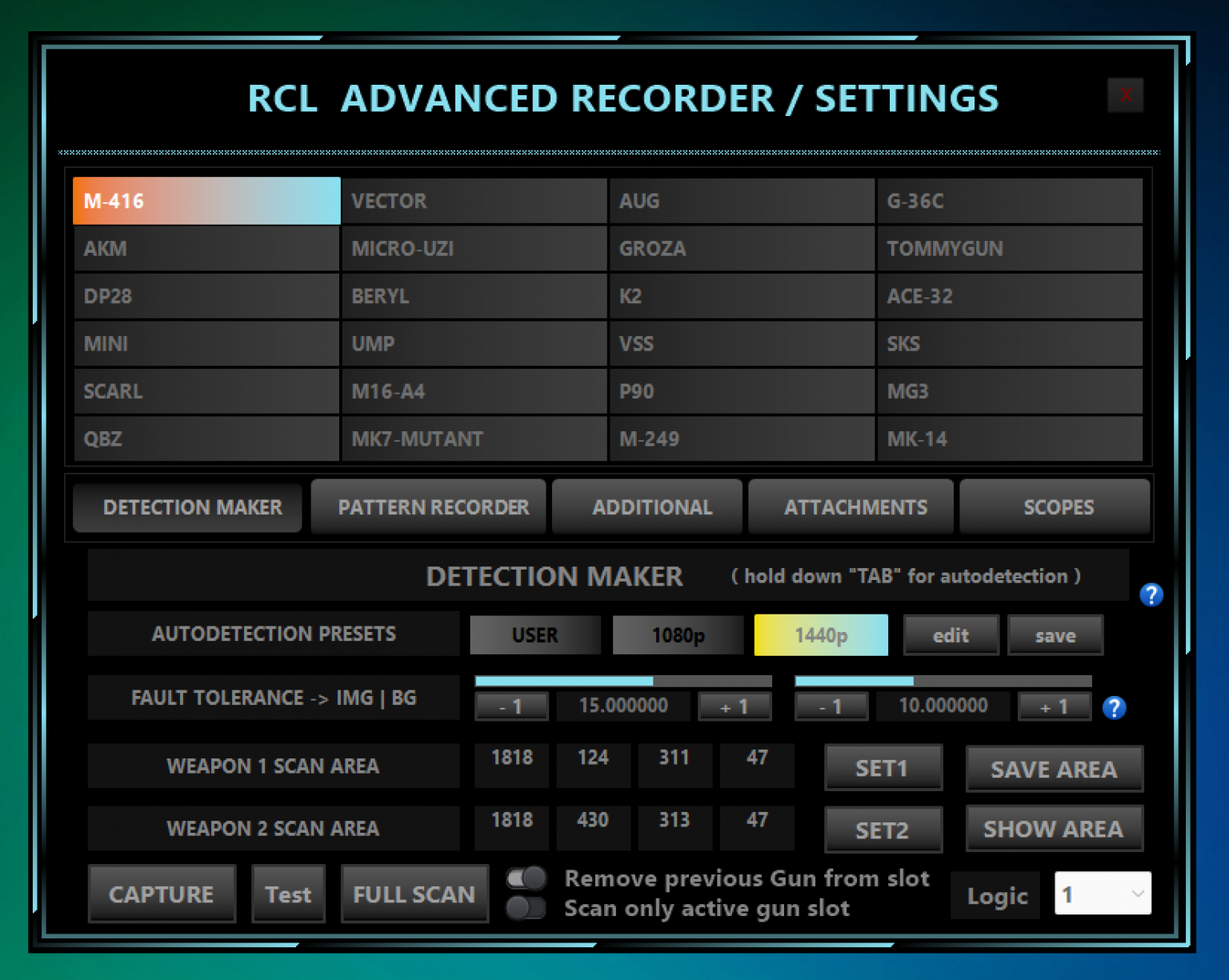Select the 1440p autodetection preset

(820, 634)
